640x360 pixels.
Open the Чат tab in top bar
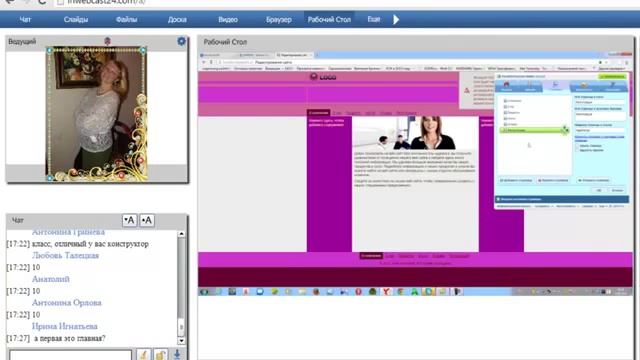[x=25, y=19]
